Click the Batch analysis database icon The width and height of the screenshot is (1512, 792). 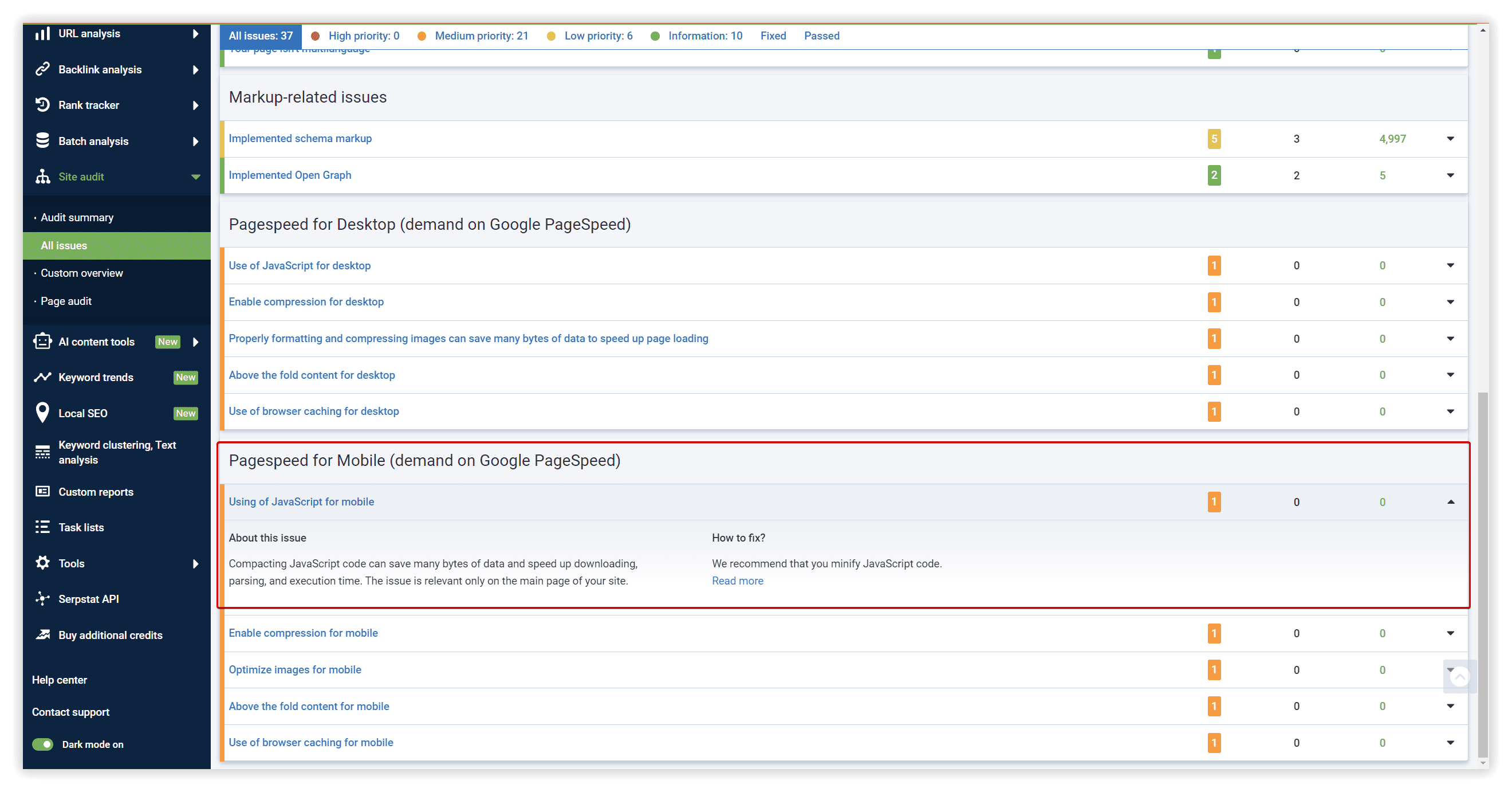pyautogui.click(x=42, y=140)
